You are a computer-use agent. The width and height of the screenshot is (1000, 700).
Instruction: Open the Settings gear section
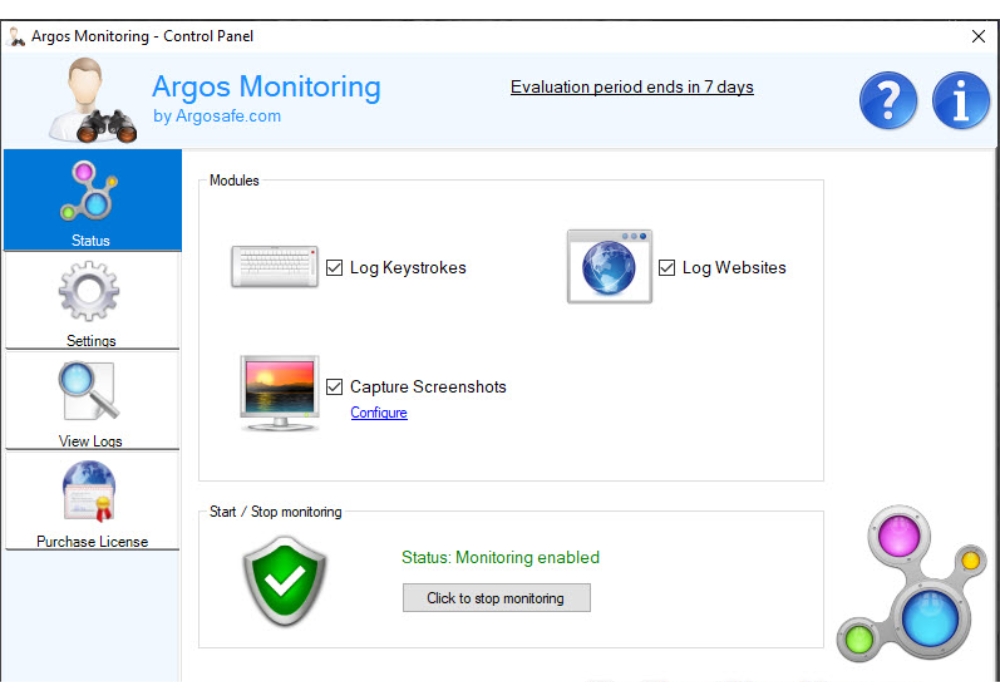[x=92, y=301]
